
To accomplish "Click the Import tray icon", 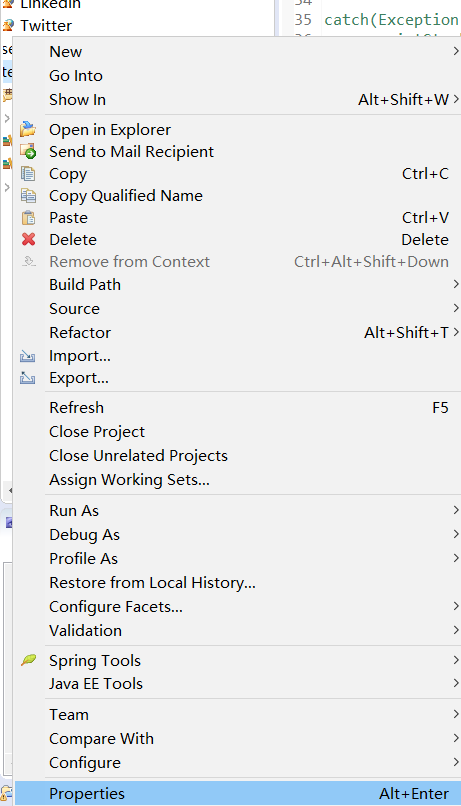I will pyautogui.click(x=27, y=356).
